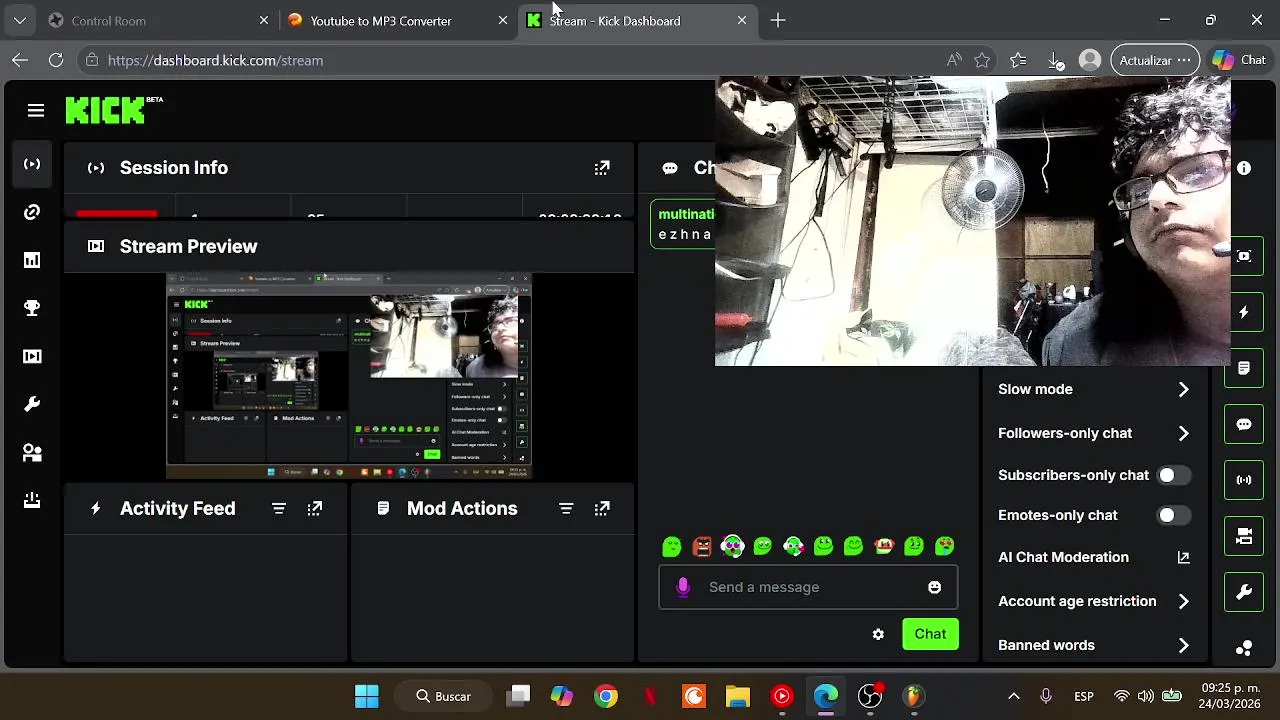The image size is (1280, 720).
Task: Insert the angry red emote
Action: click(702, 546)
